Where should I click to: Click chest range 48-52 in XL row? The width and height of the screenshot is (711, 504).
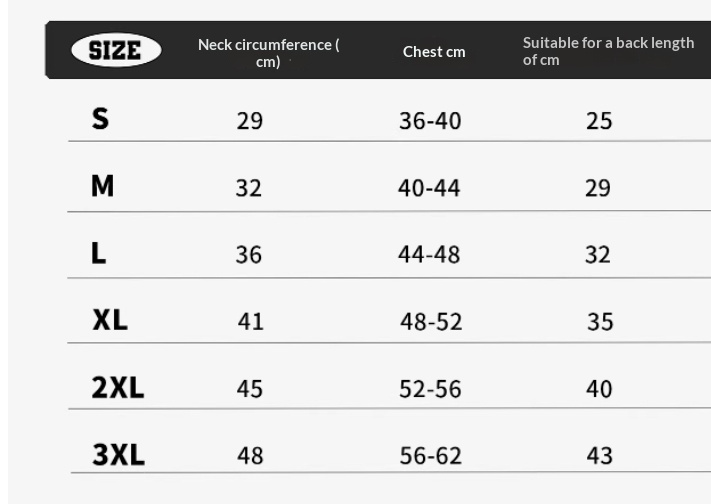[431, 322]
